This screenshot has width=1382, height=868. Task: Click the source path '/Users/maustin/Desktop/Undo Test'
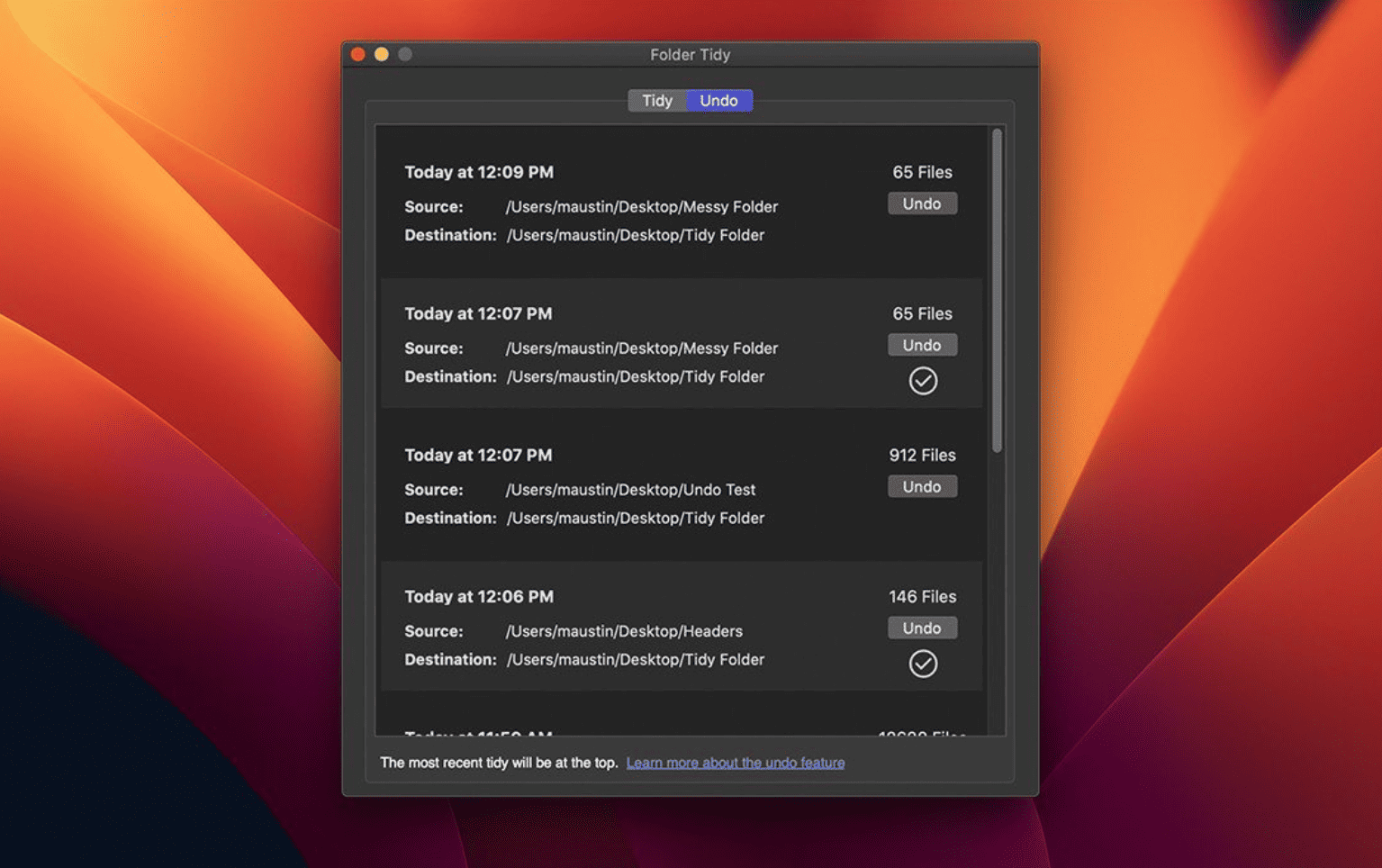[x=630, y=490]
